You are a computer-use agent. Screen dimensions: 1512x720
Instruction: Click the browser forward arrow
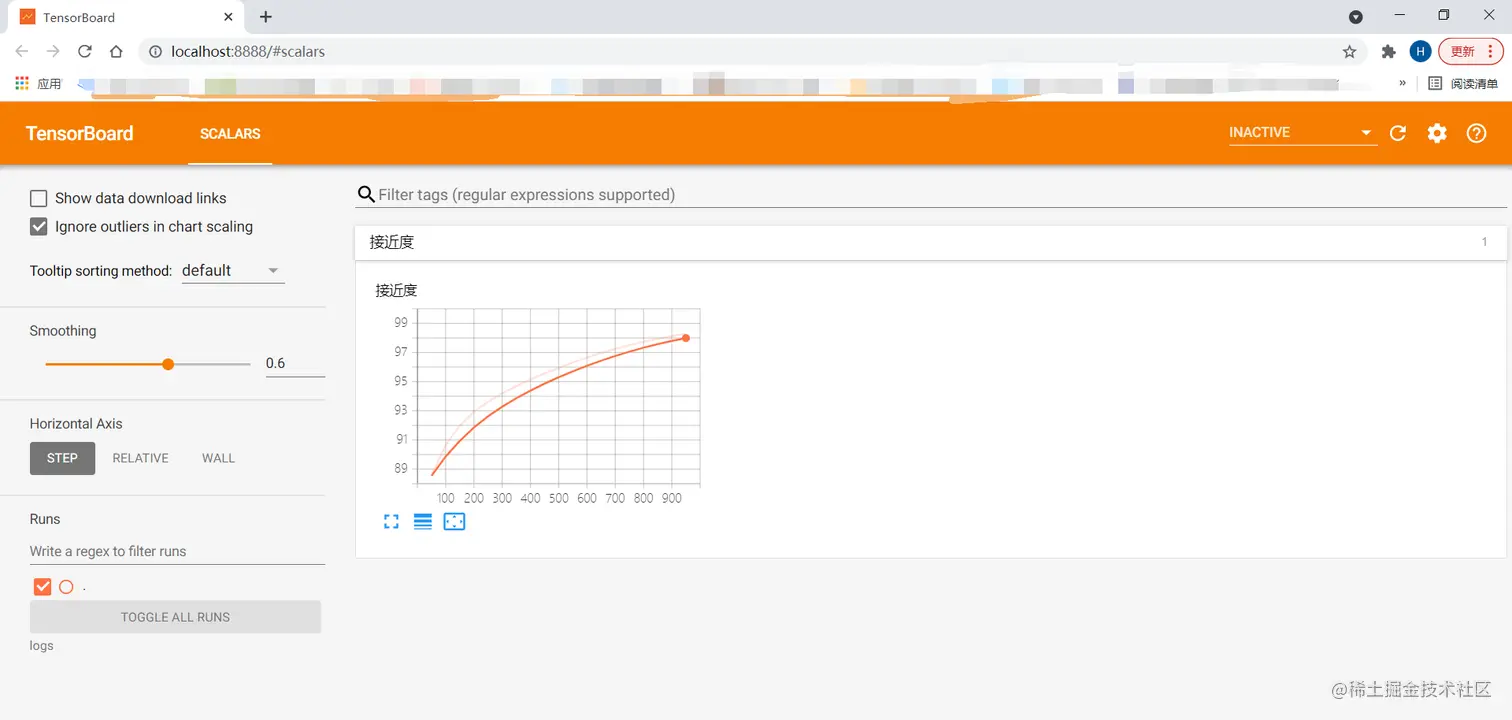pos(53,51)
